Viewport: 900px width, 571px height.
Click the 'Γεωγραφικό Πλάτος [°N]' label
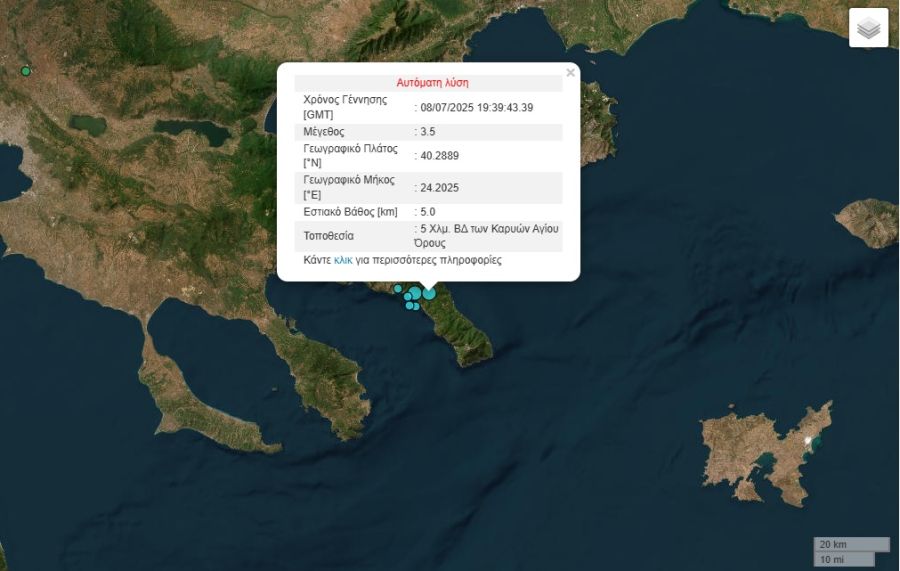click(x=350, y=155)
